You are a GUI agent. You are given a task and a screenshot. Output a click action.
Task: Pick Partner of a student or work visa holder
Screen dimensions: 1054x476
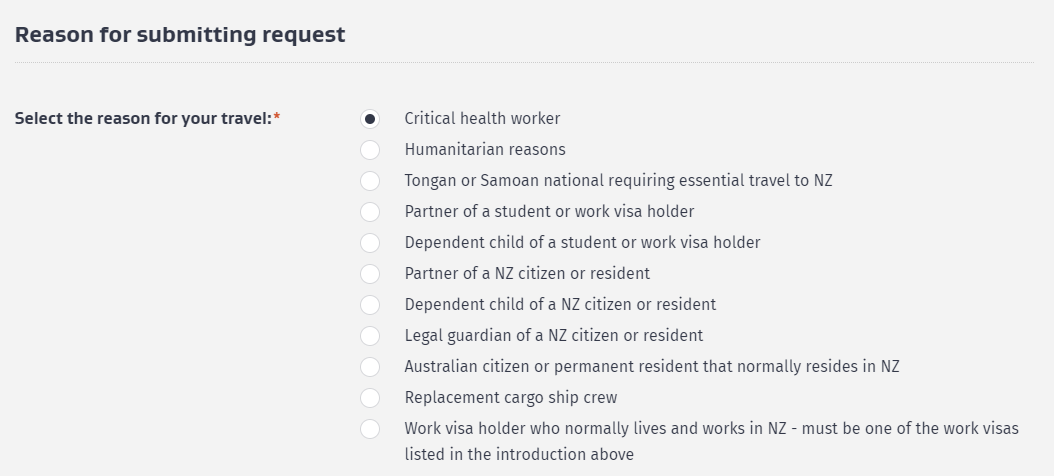click(x=370, y=212)
